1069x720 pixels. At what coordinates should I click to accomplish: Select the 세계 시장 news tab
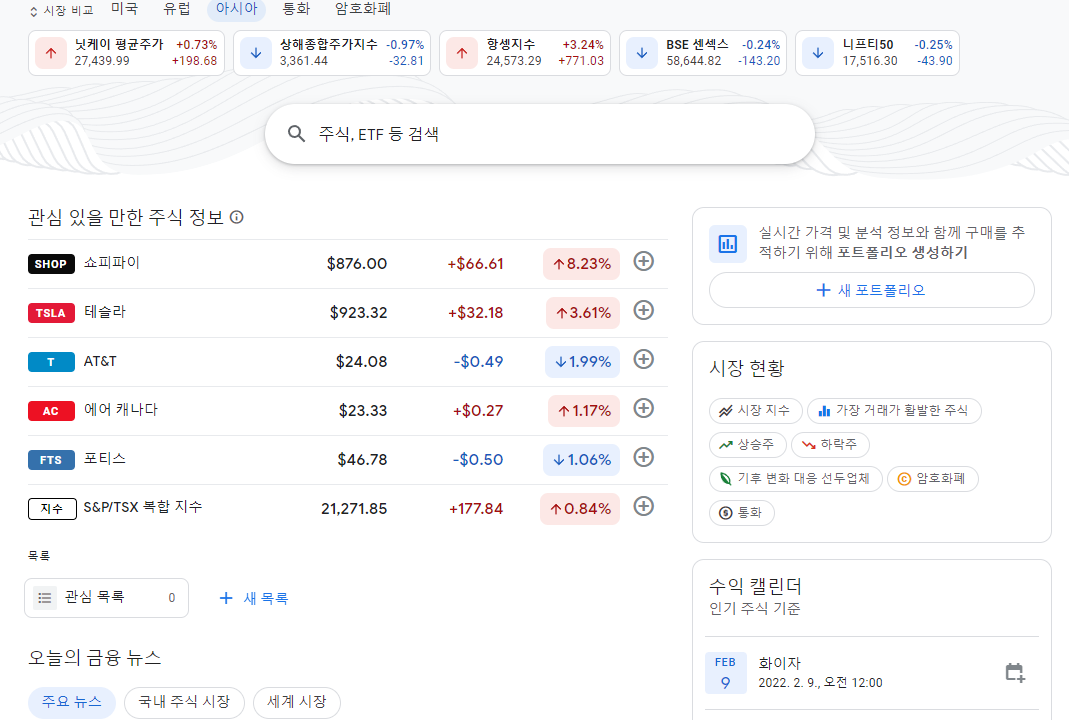click(297, 702)
